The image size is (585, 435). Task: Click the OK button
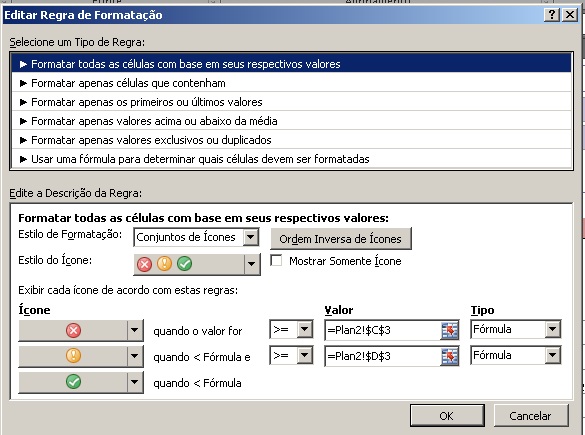(447, 416)
